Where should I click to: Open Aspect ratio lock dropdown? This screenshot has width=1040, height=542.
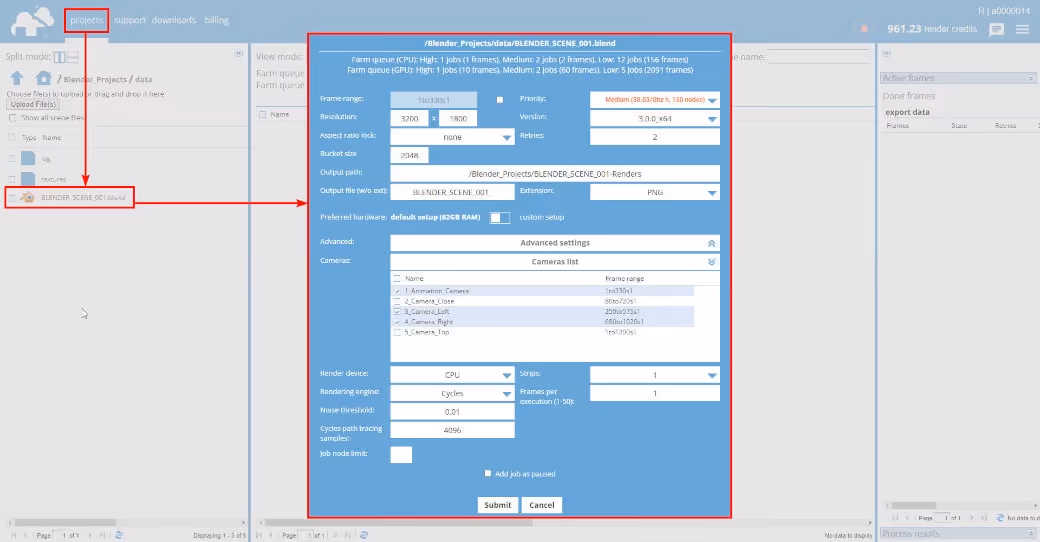click(452, 137)
